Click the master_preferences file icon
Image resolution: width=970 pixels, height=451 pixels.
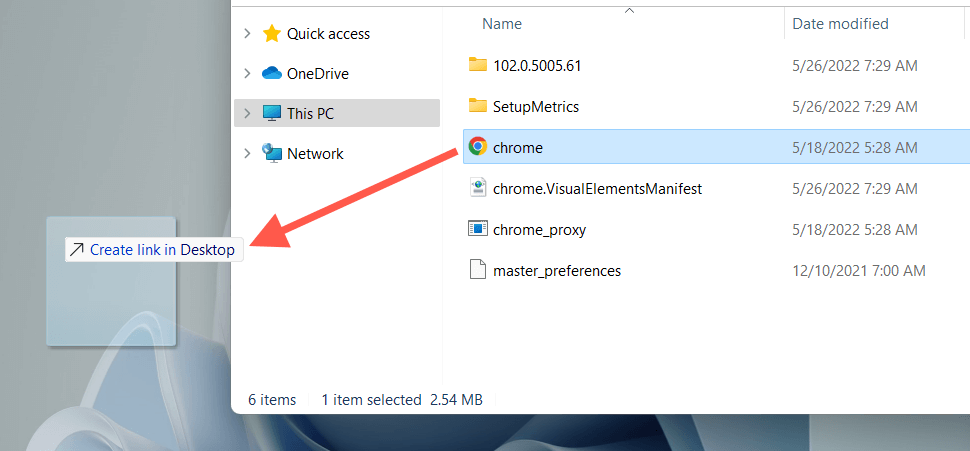pos(478,270)
